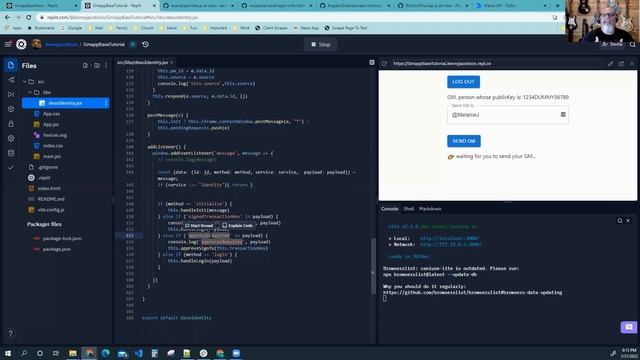Click the Replit logo in header
The image size is (640, 360).
coord(21,44)
